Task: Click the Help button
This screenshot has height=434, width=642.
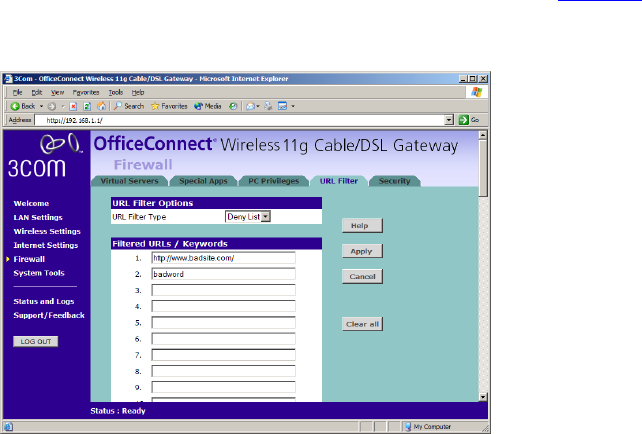Action: (x=362, y=226)
